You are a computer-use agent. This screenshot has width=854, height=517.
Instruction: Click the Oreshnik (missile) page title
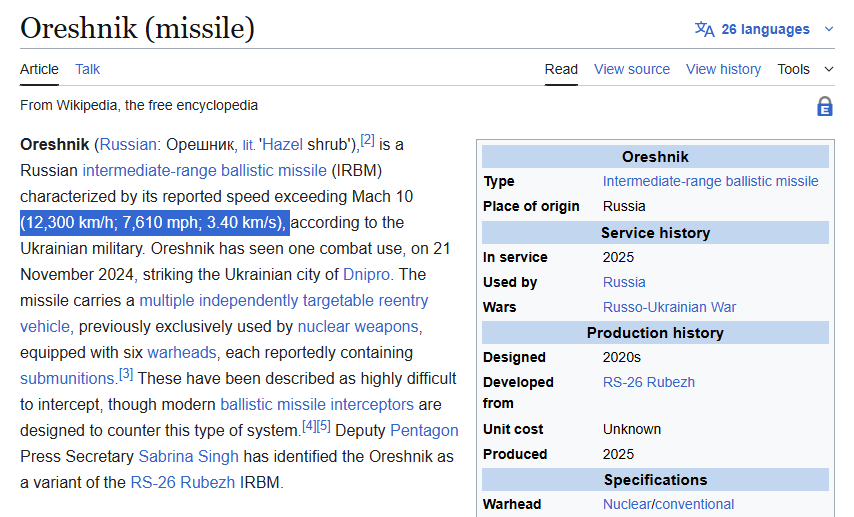(137, 28)
